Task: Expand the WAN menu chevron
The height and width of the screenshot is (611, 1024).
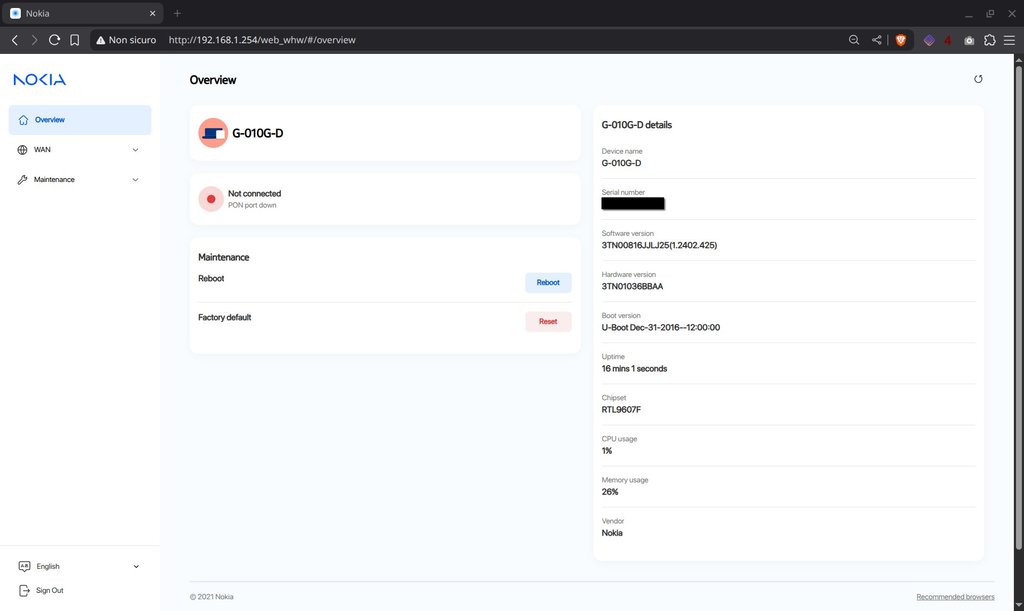Action: tap(135, 150)
